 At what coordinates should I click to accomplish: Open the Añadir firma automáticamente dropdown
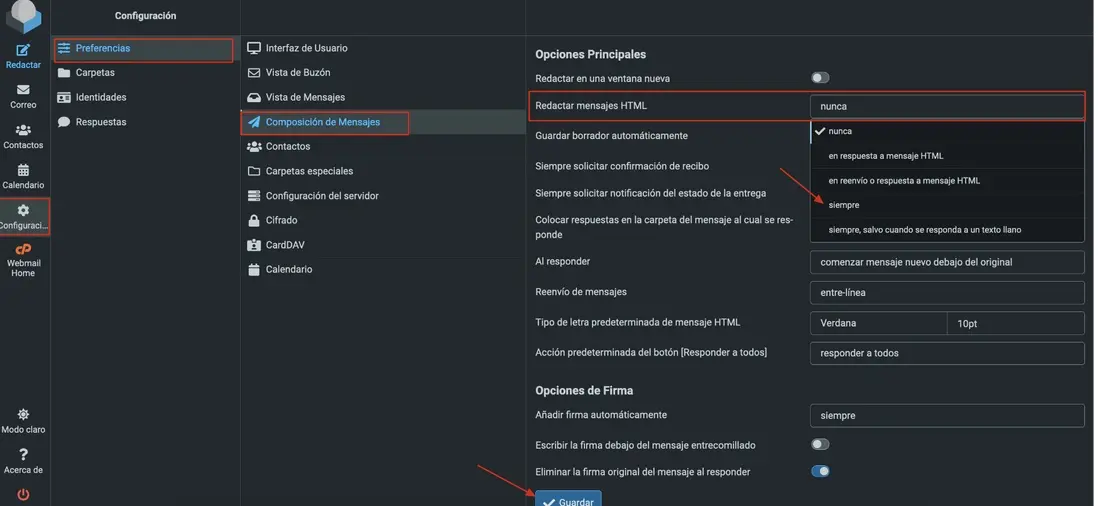click(x=947, y=415)
